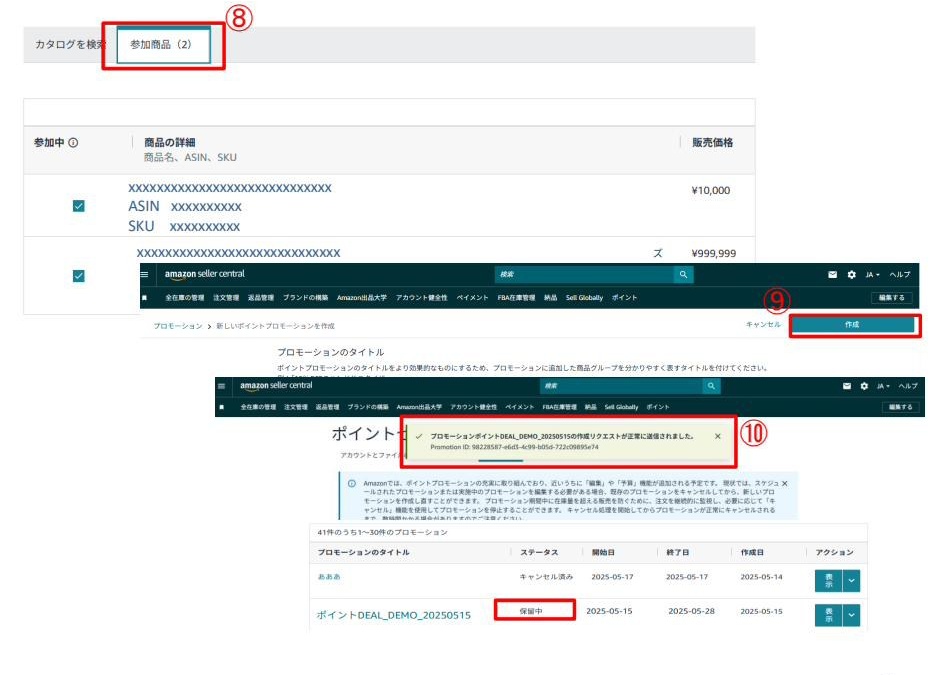Open messages envelope icon on promotion-list page

(x=847, y=386)
